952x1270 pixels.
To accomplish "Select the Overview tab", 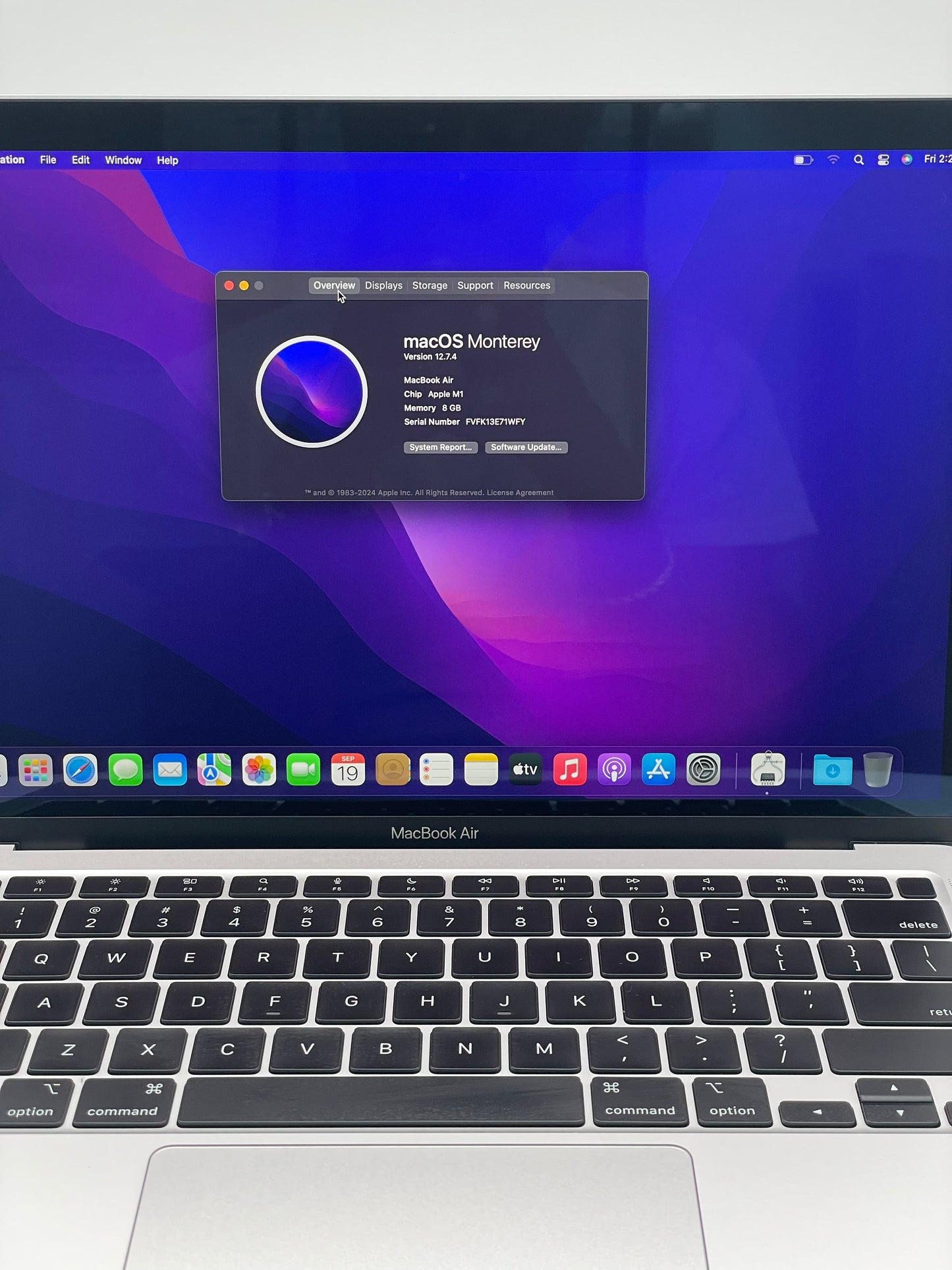I will click(x=334, y=285).
